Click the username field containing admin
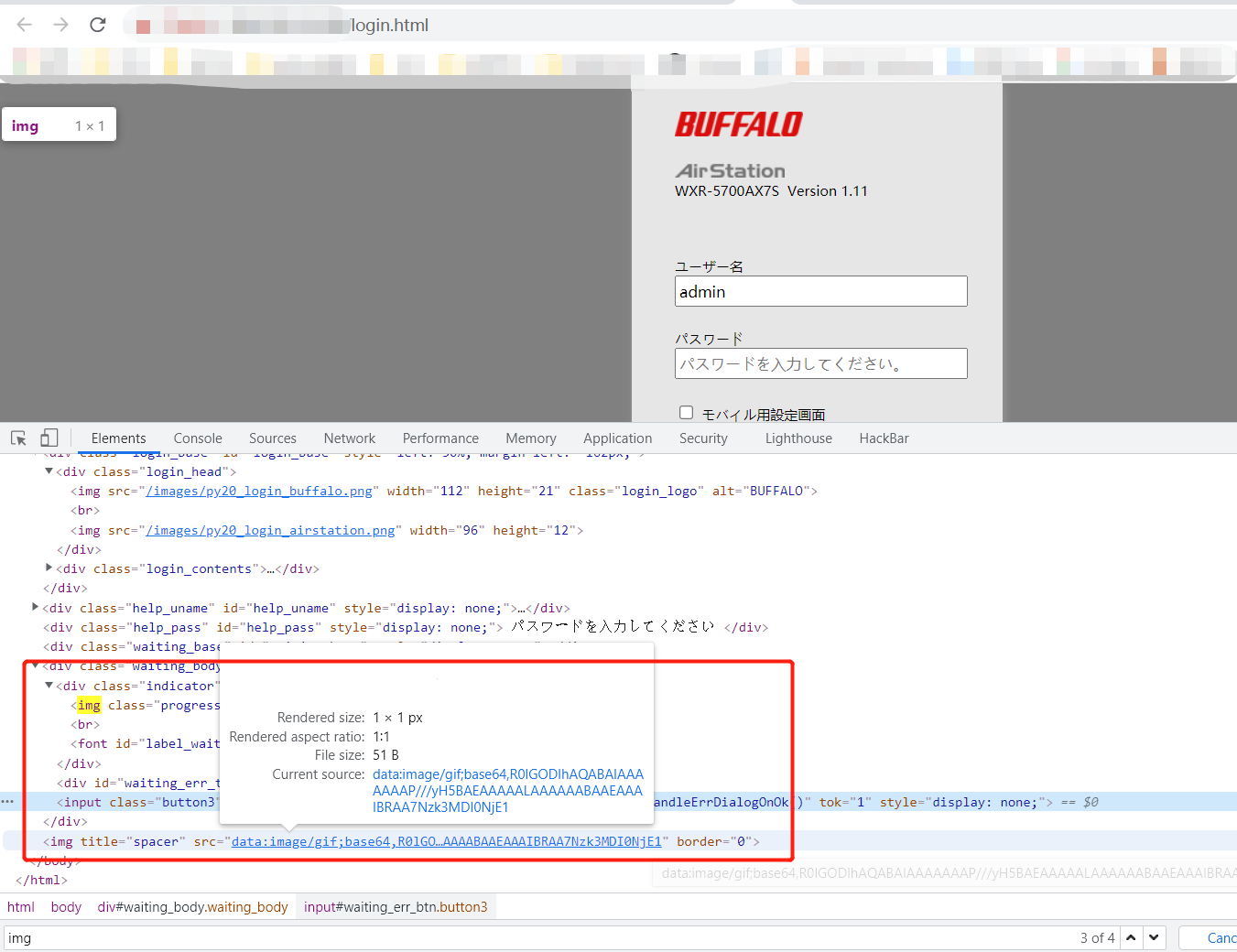Image resolution: width=1237 pixels, height=952 pixels. coord(821,291)
